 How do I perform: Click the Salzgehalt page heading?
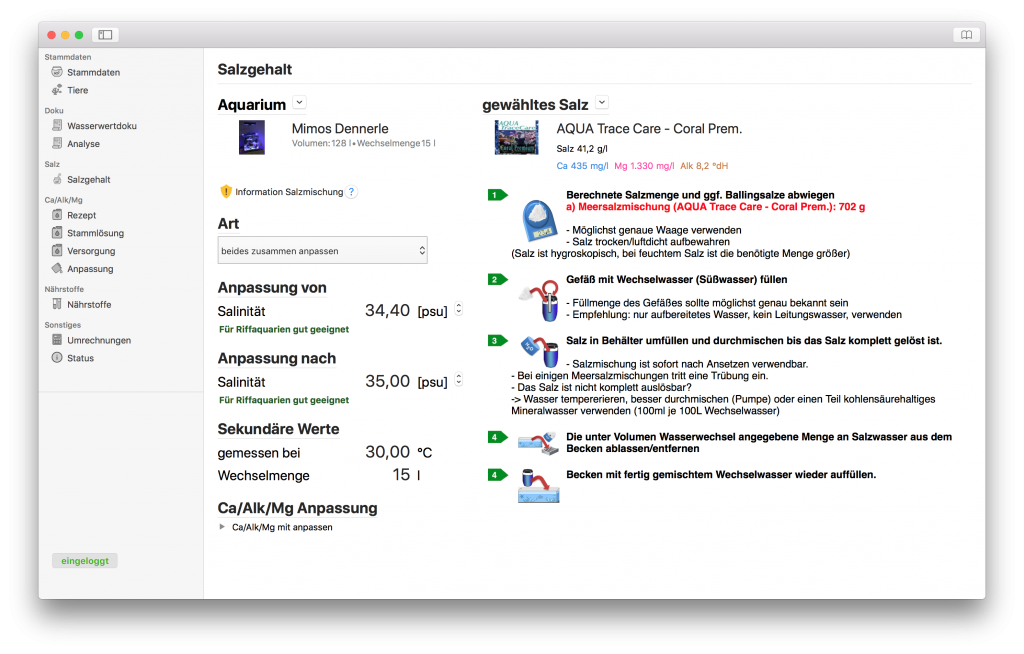(x=255, y=69)
